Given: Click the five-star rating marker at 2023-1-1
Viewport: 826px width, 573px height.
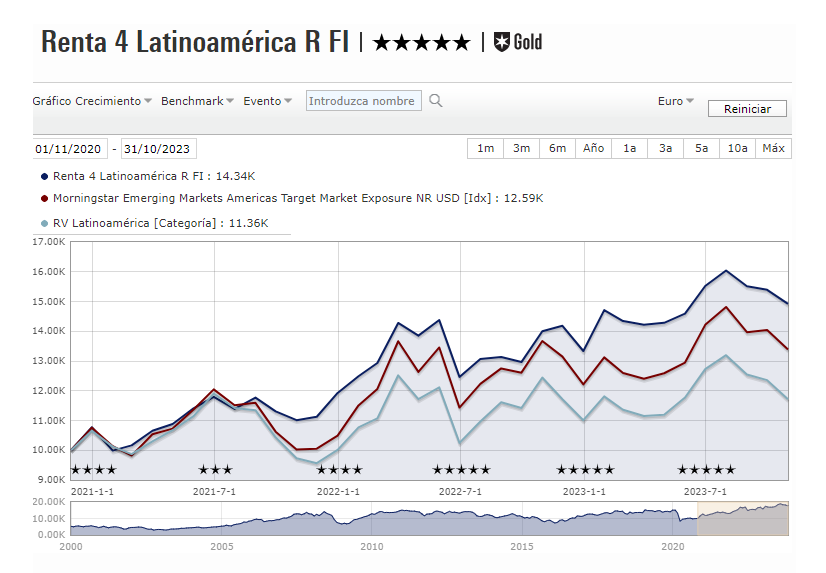Looking at the screenshot, I should [585, 470].
